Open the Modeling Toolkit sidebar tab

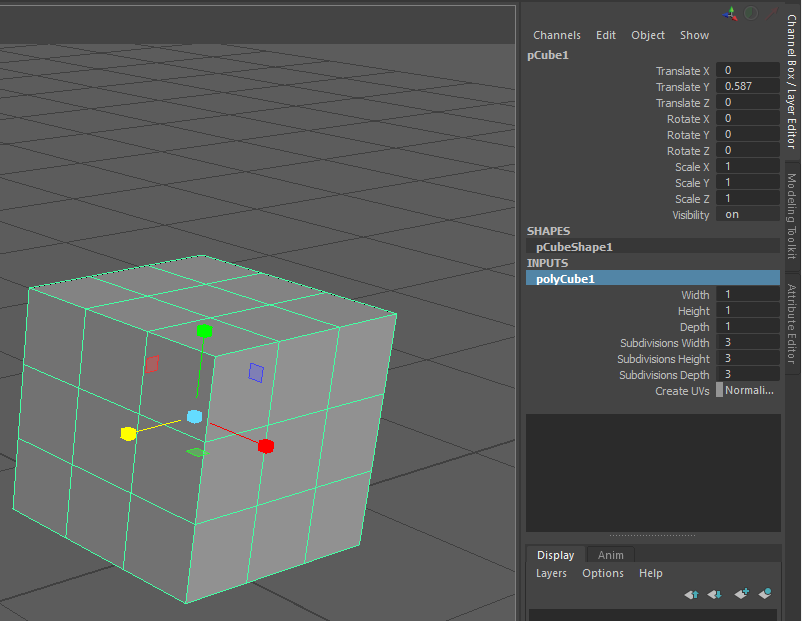[789, 215]
